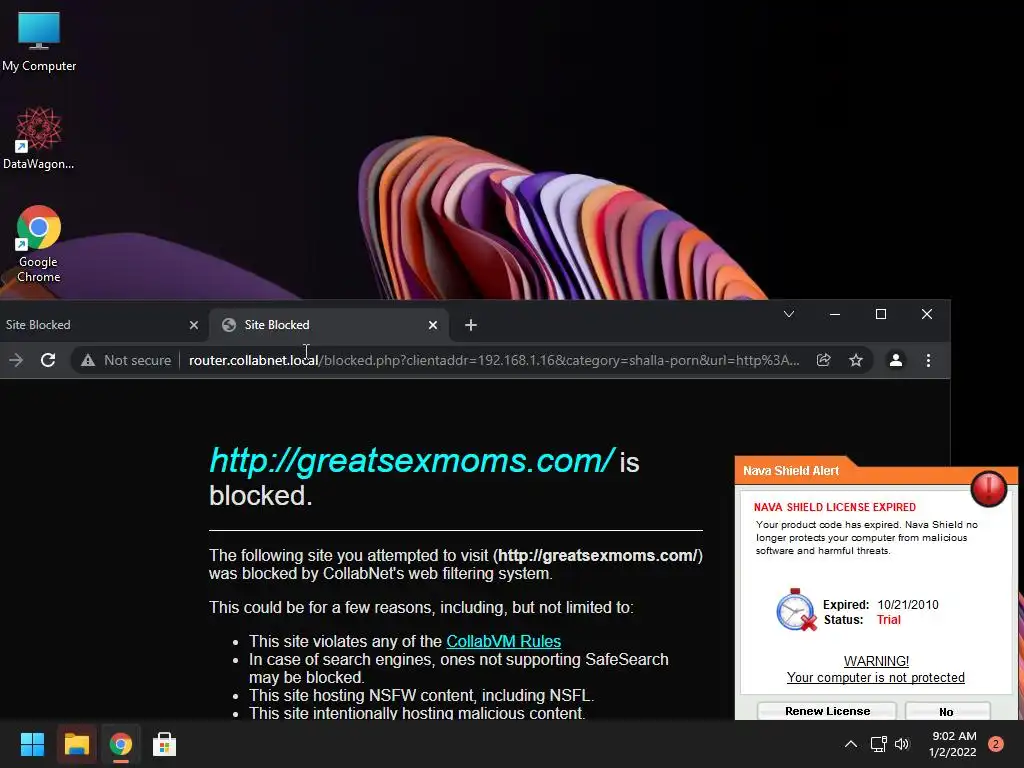The height and width of the screenshot is (768, 1024).
Task: Close the Chrome window
Action: coord(927,314)
